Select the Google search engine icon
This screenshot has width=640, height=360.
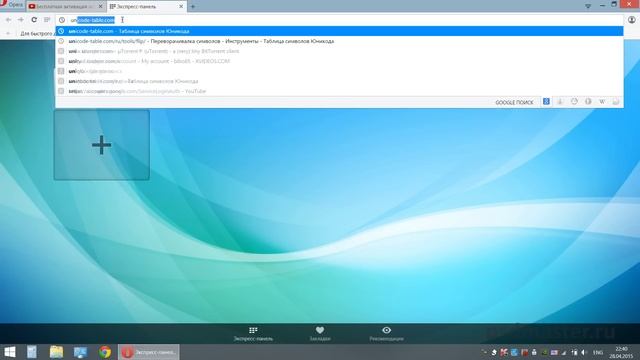point(546,102)
